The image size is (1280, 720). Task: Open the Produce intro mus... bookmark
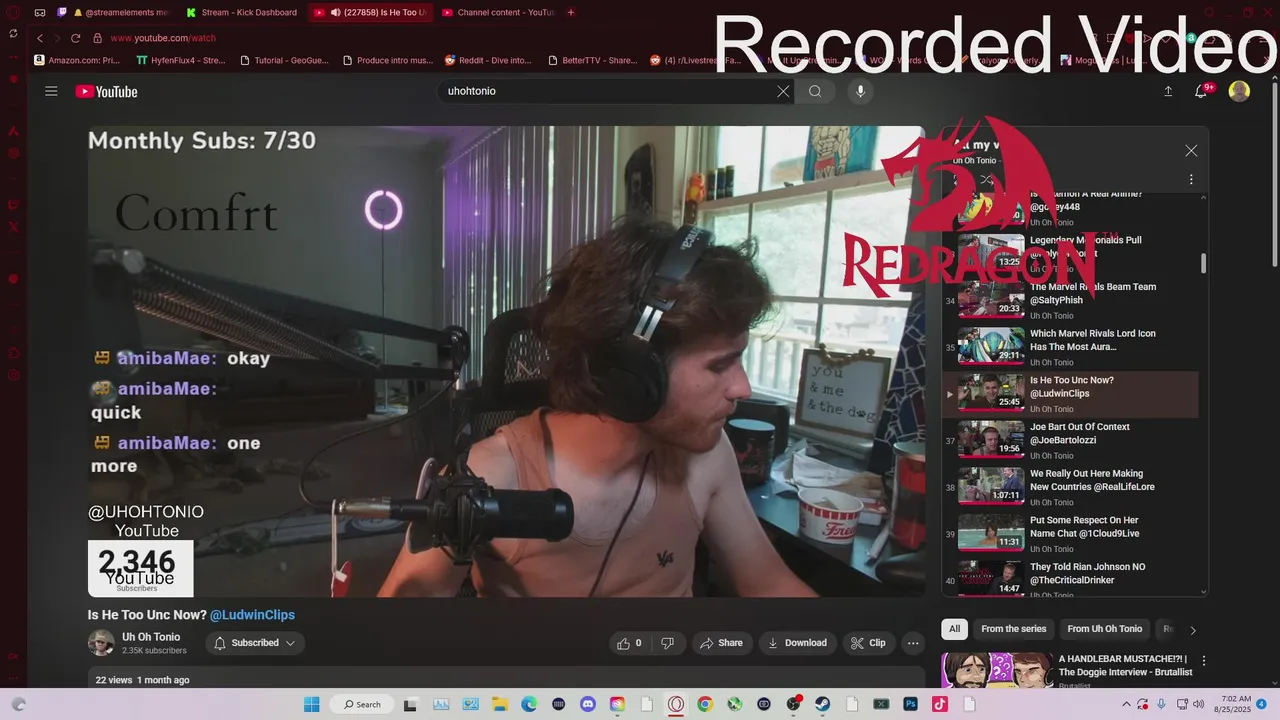pos(389,60)
